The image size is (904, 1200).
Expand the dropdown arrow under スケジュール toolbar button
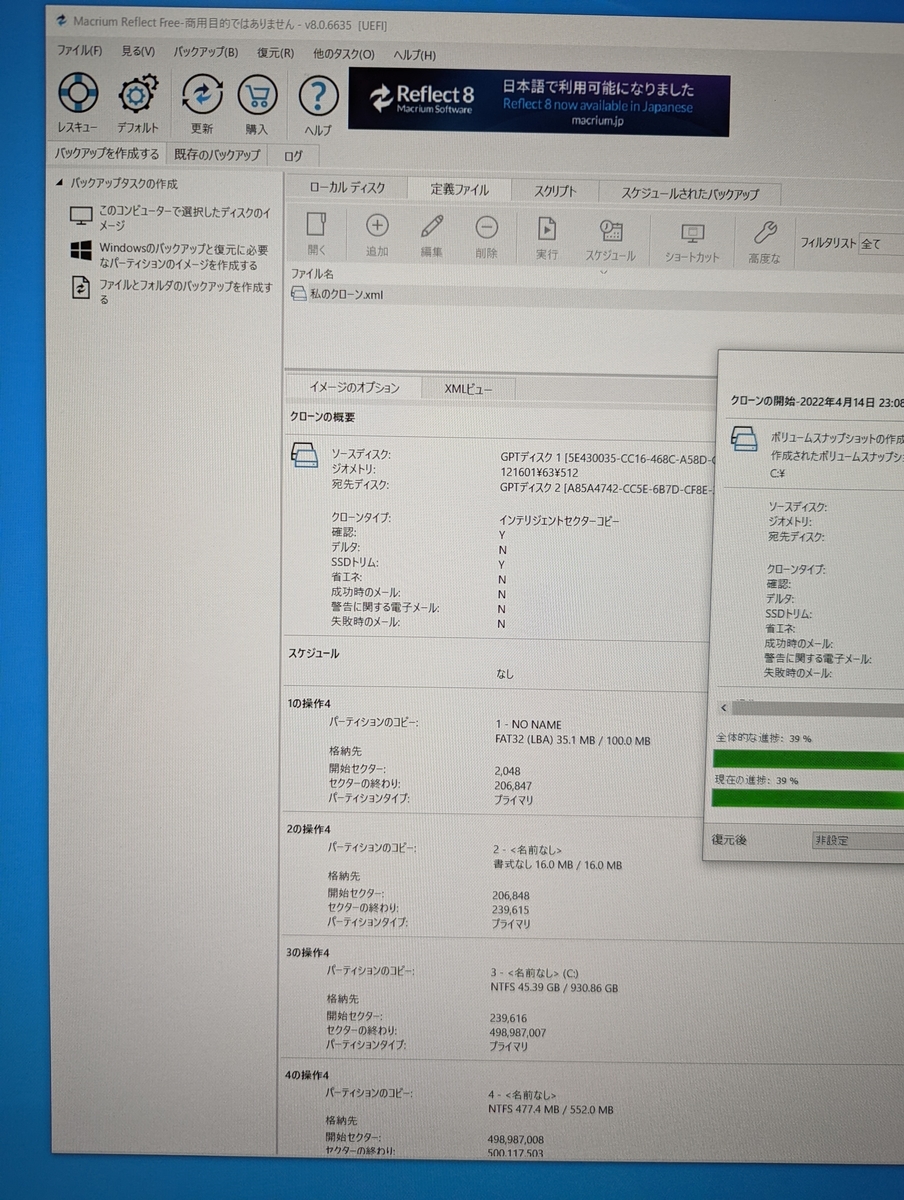pos(603,271)
